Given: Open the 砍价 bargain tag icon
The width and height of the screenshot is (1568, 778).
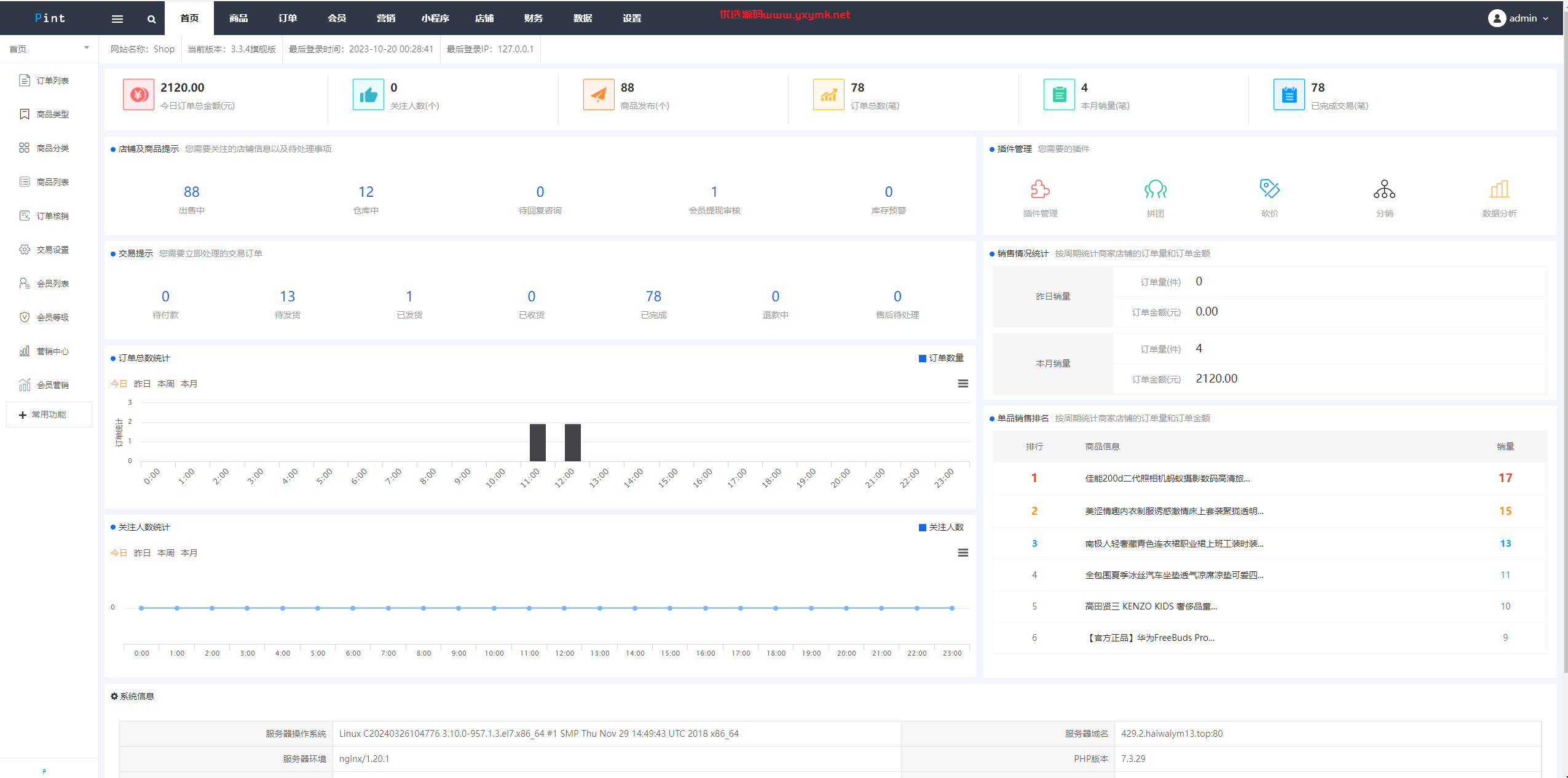Looking at the screenshot, I should pyautogui.click(x=1270, y=189).
